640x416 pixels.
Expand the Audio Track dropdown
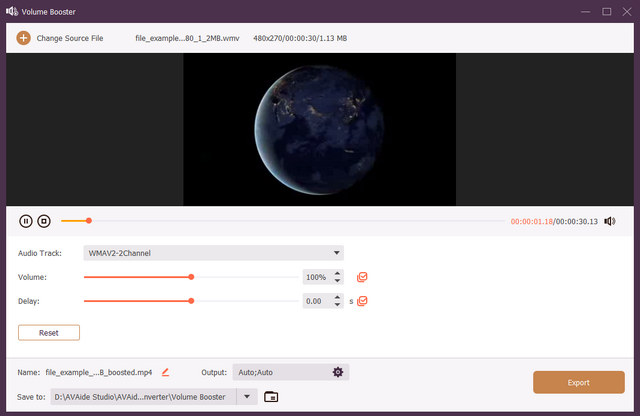337,253
